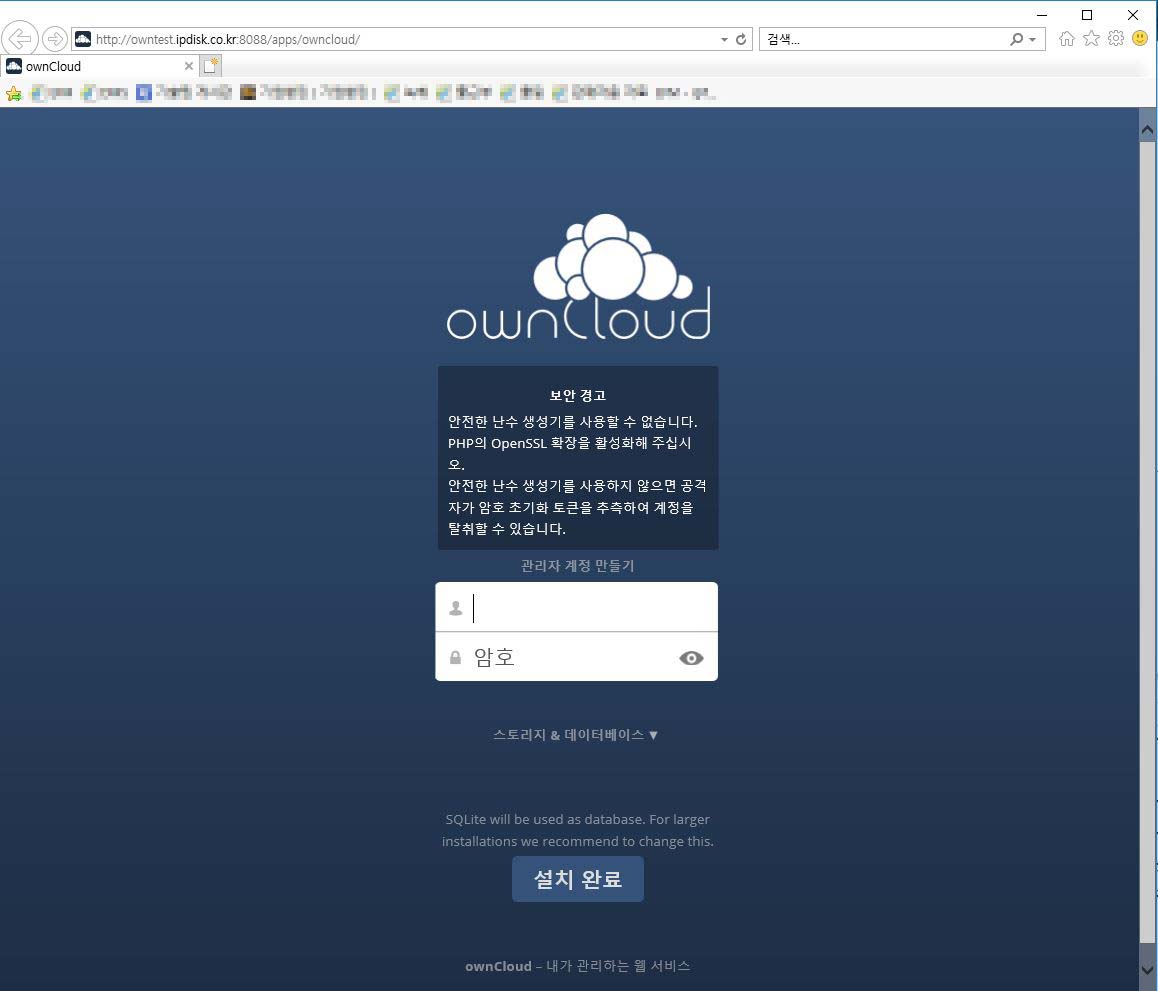The height and width of the screenshot is (991, 1158).
Task: Open browser Tools gear icon
Action: pyautogui.click(x=1116, y=38)
